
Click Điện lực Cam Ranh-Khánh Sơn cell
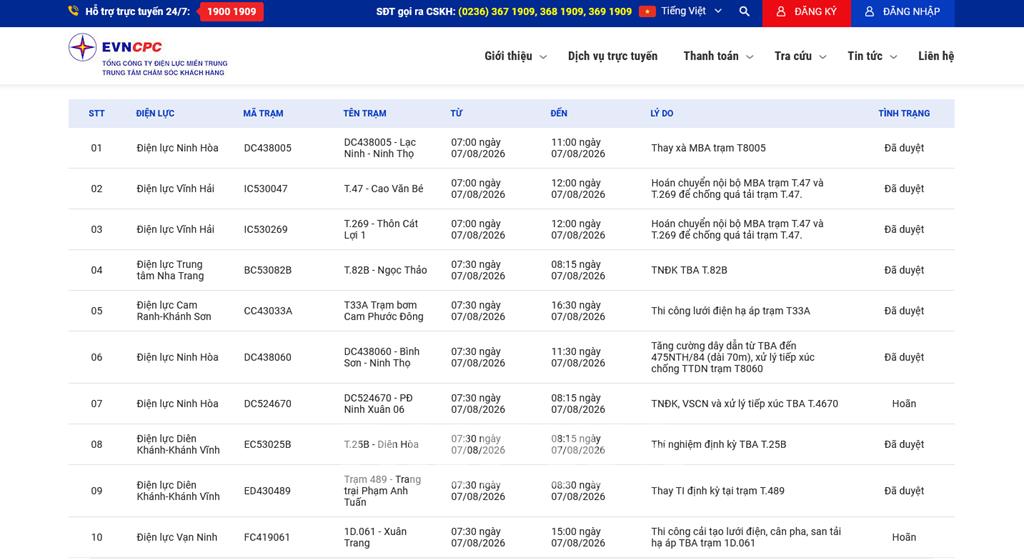tap(174, 311)
